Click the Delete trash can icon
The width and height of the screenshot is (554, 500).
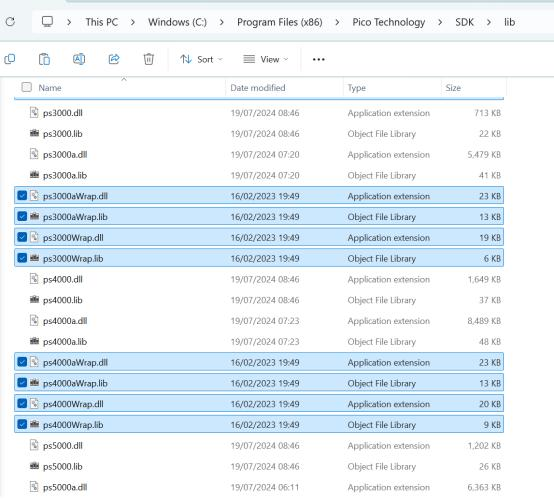point(148,59)
